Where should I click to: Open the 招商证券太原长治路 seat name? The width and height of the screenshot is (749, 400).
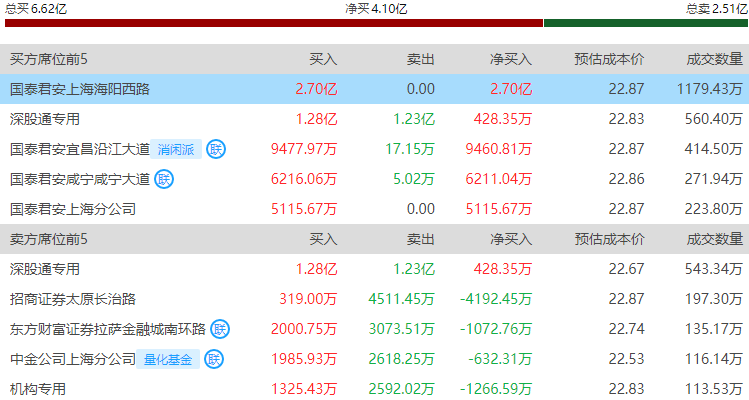coord(73,299)
